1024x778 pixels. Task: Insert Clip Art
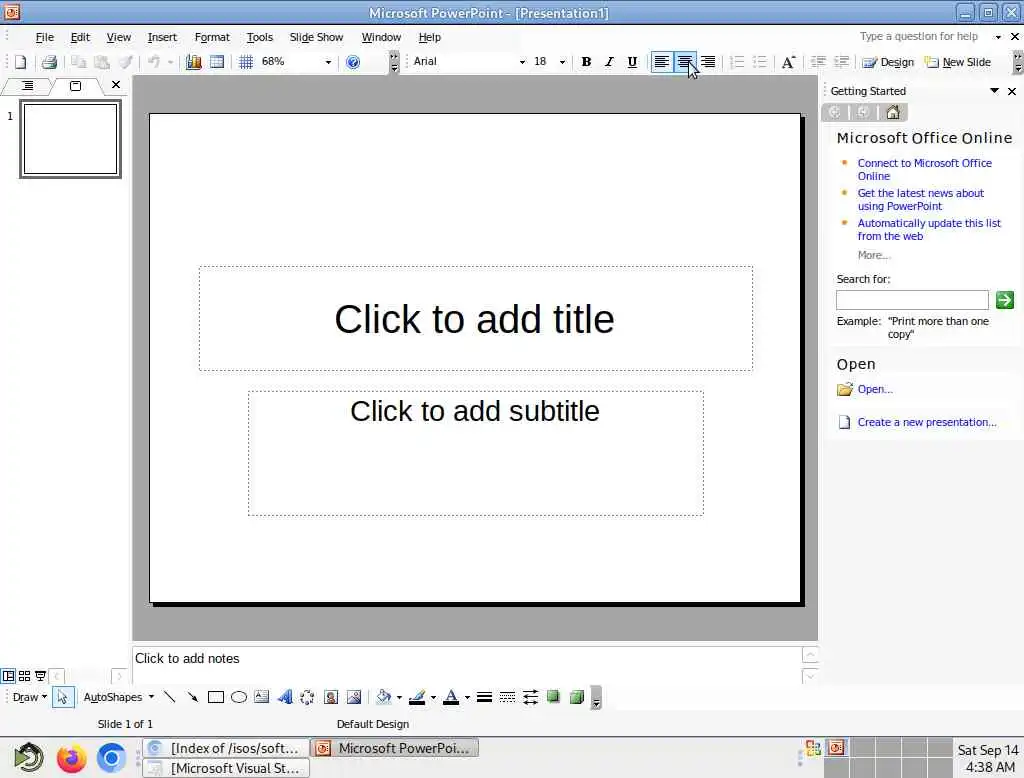tap(331, 697)
